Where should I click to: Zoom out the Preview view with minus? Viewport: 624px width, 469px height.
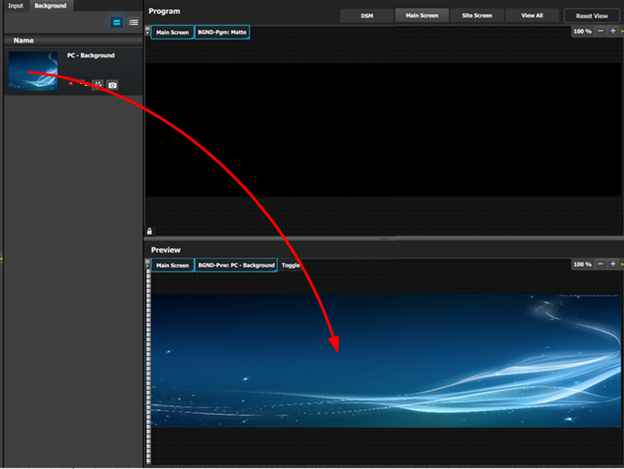601,264
